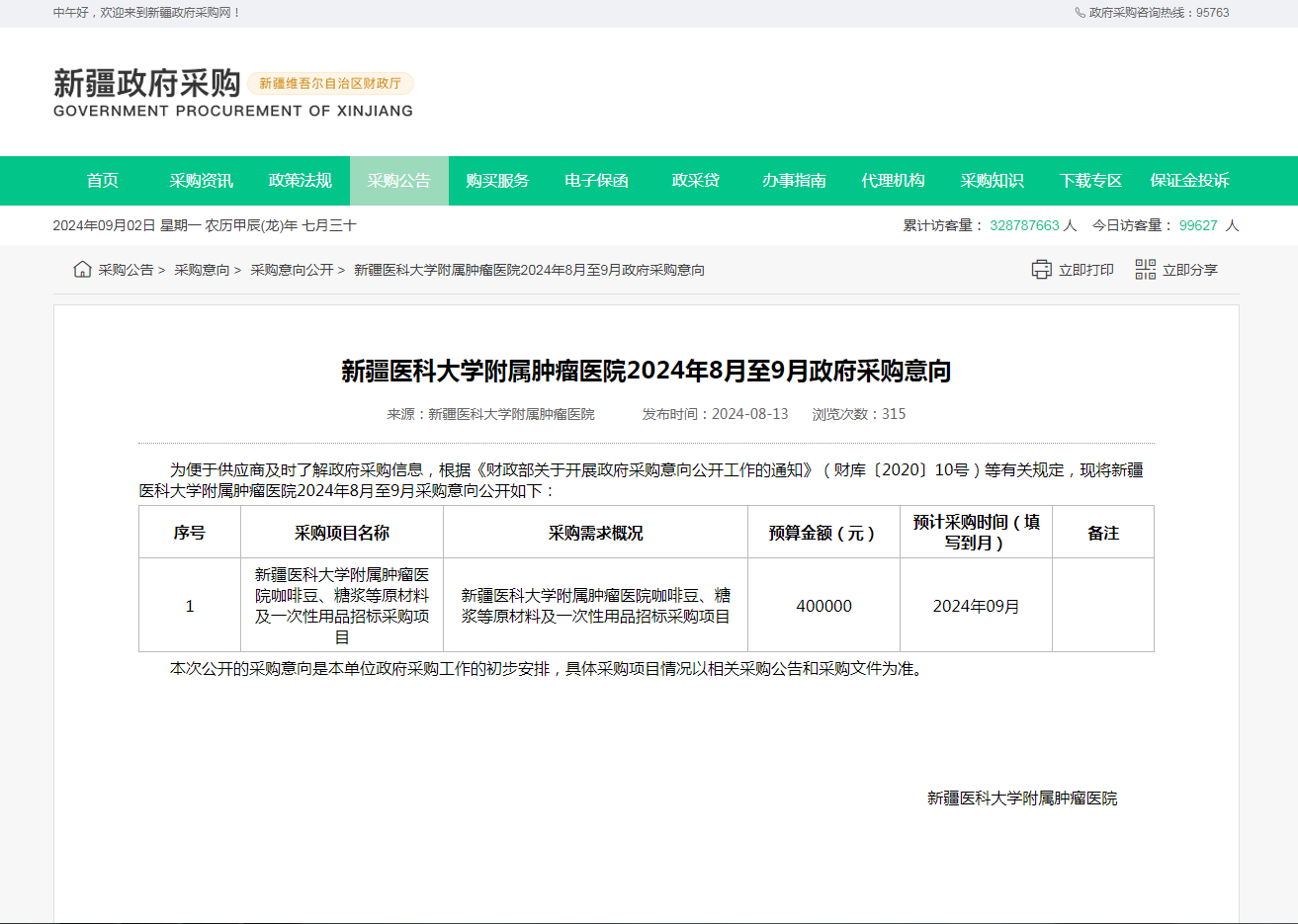Open the 政策法规 menu item
1298x924 pixels.
click(x=301, y=181)
